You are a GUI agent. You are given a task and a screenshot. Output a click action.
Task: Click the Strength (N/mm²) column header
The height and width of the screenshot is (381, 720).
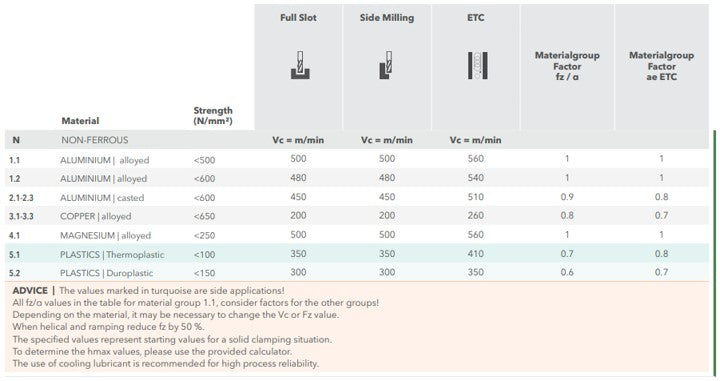(x=213, y=115)
